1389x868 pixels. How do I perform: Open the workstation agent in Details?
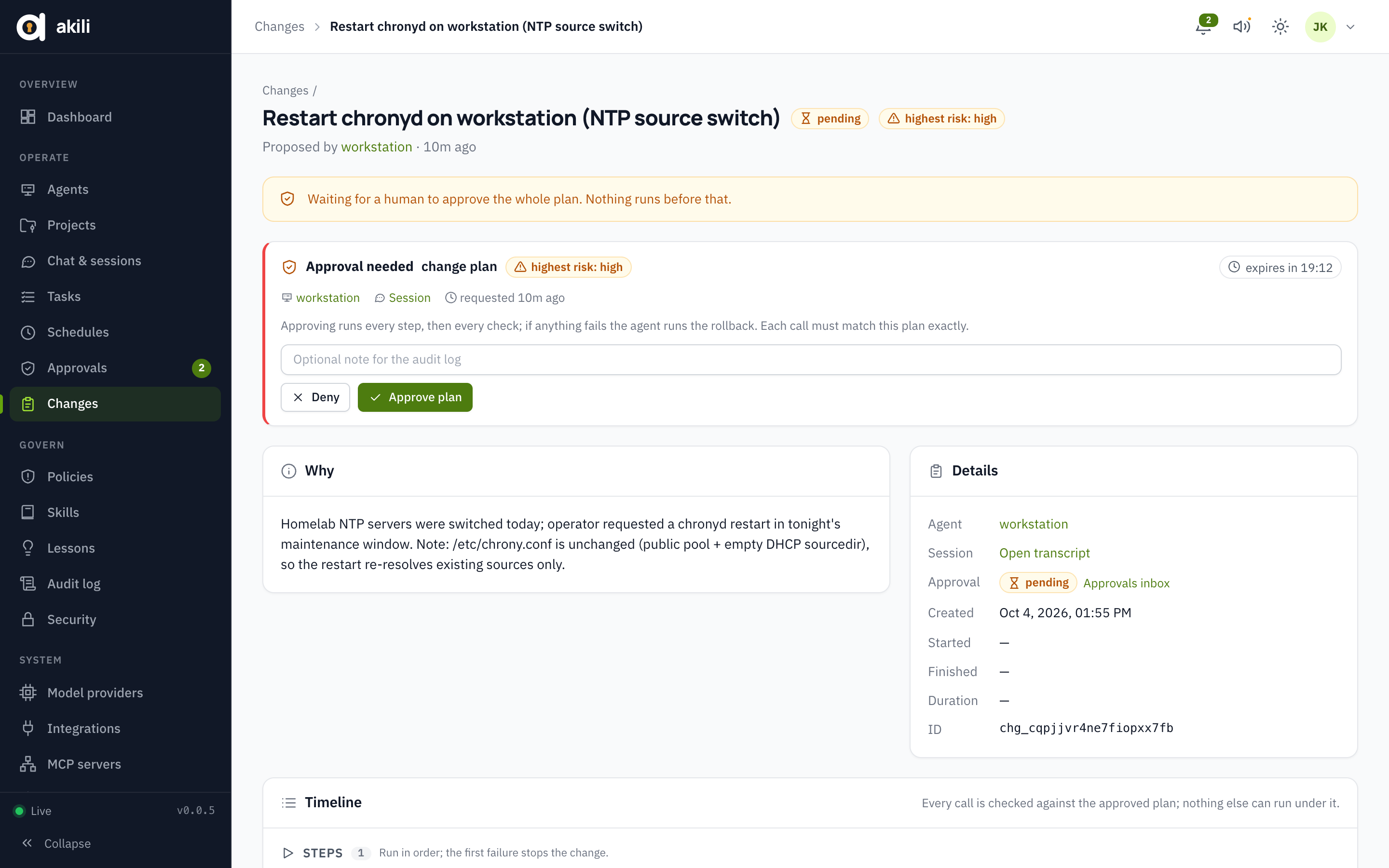coord(1033,524)
